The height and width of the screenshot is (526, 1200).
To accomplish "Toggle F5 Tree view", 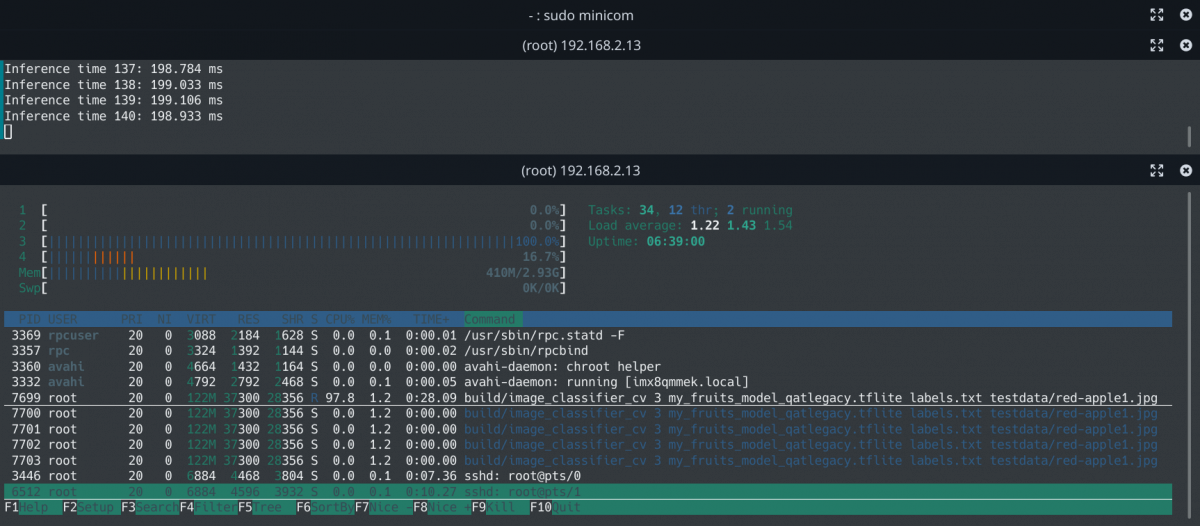I will (259, 507).
